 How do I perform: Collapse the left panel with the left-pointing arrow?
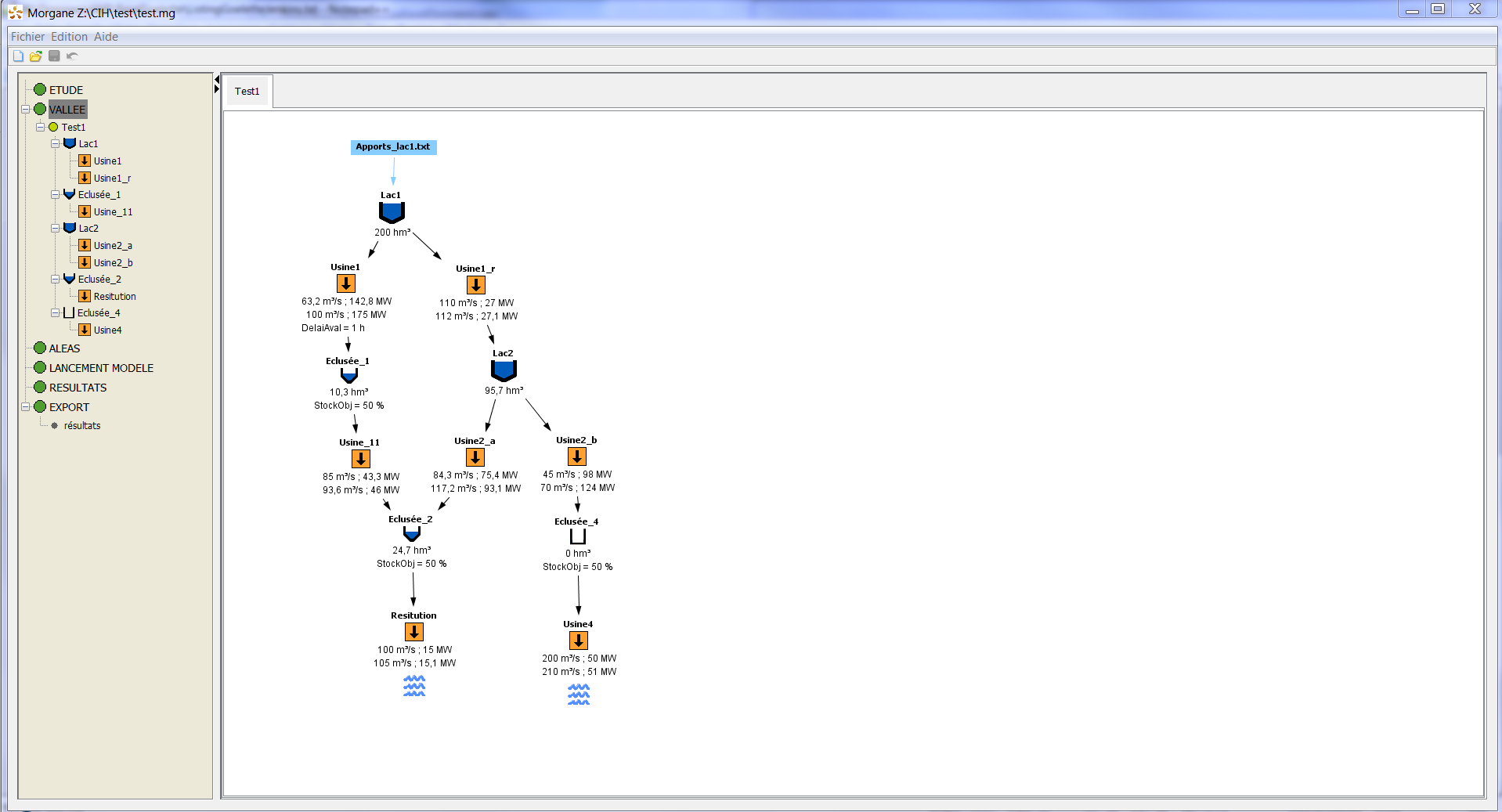(x=217, y=80)
